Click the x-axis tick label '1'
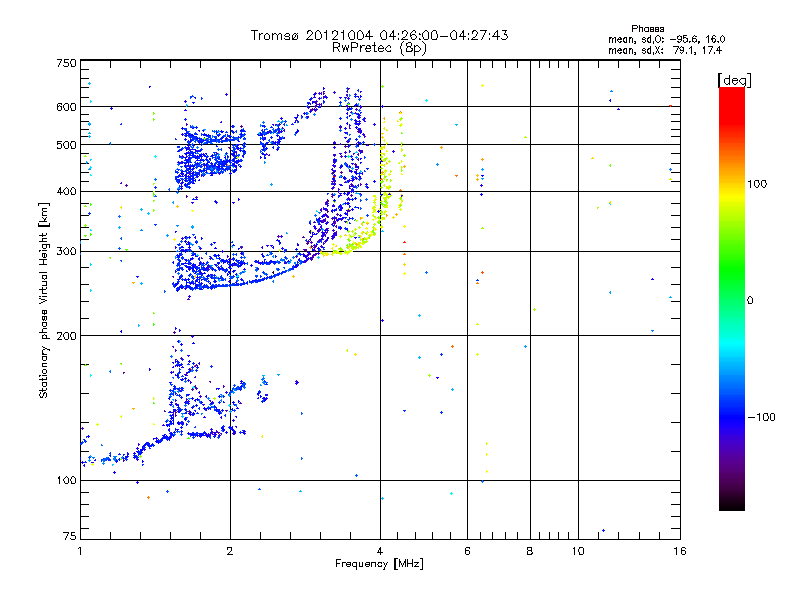The image size is (800, 600). pyautogui.click(x=80, y=551)
